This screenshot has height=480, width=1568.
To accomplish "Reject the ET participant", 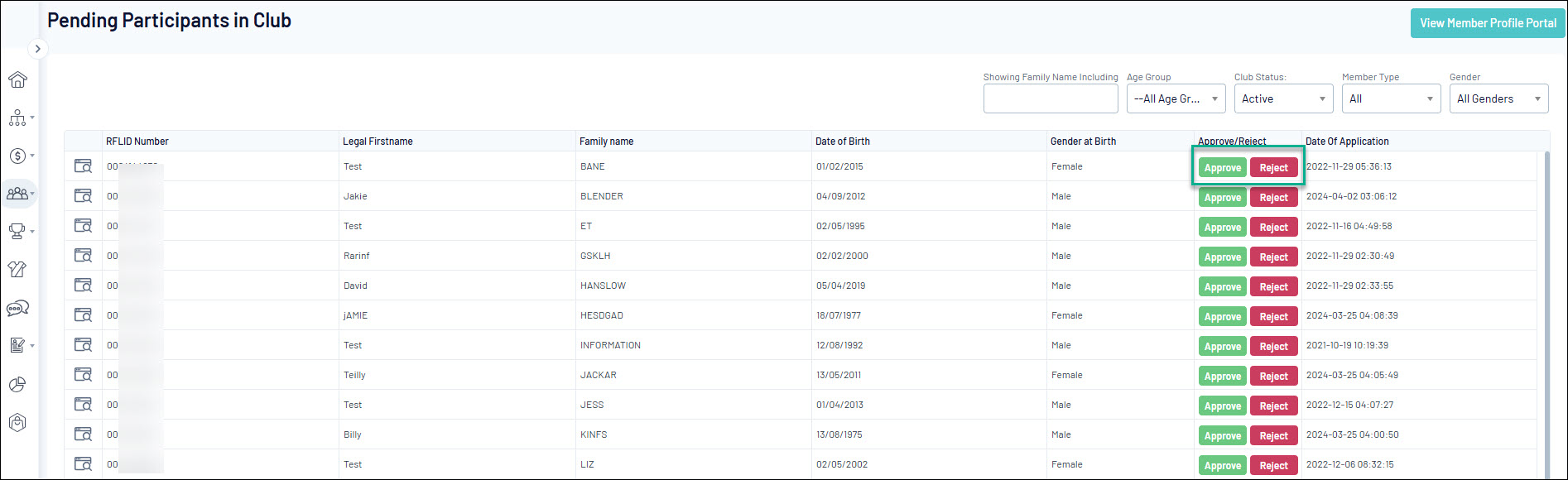I will [1273, 227].
